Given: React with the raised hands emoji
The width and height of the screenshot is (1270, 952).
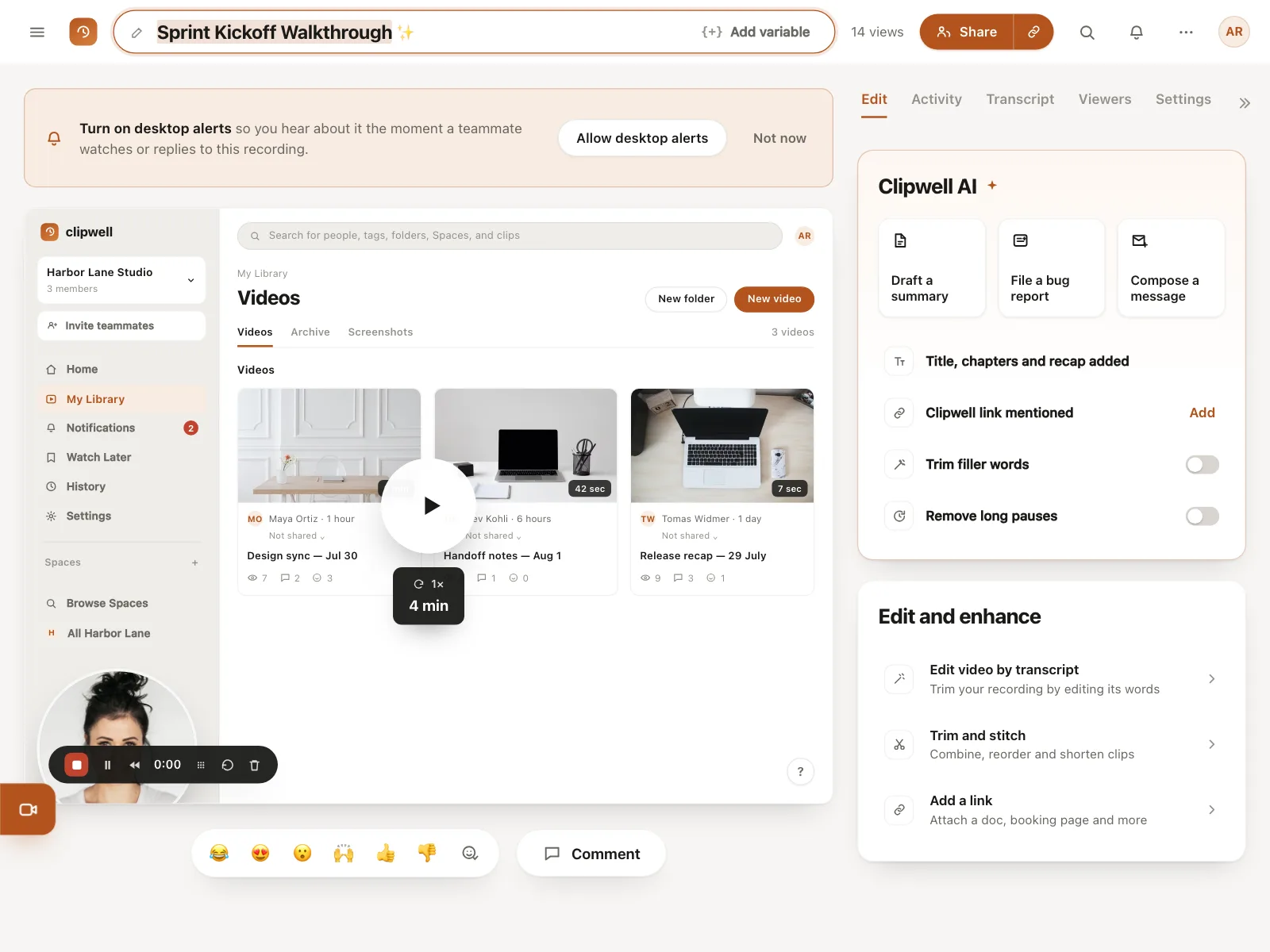Looking at the screenshot, I should [x=344, y=853].
